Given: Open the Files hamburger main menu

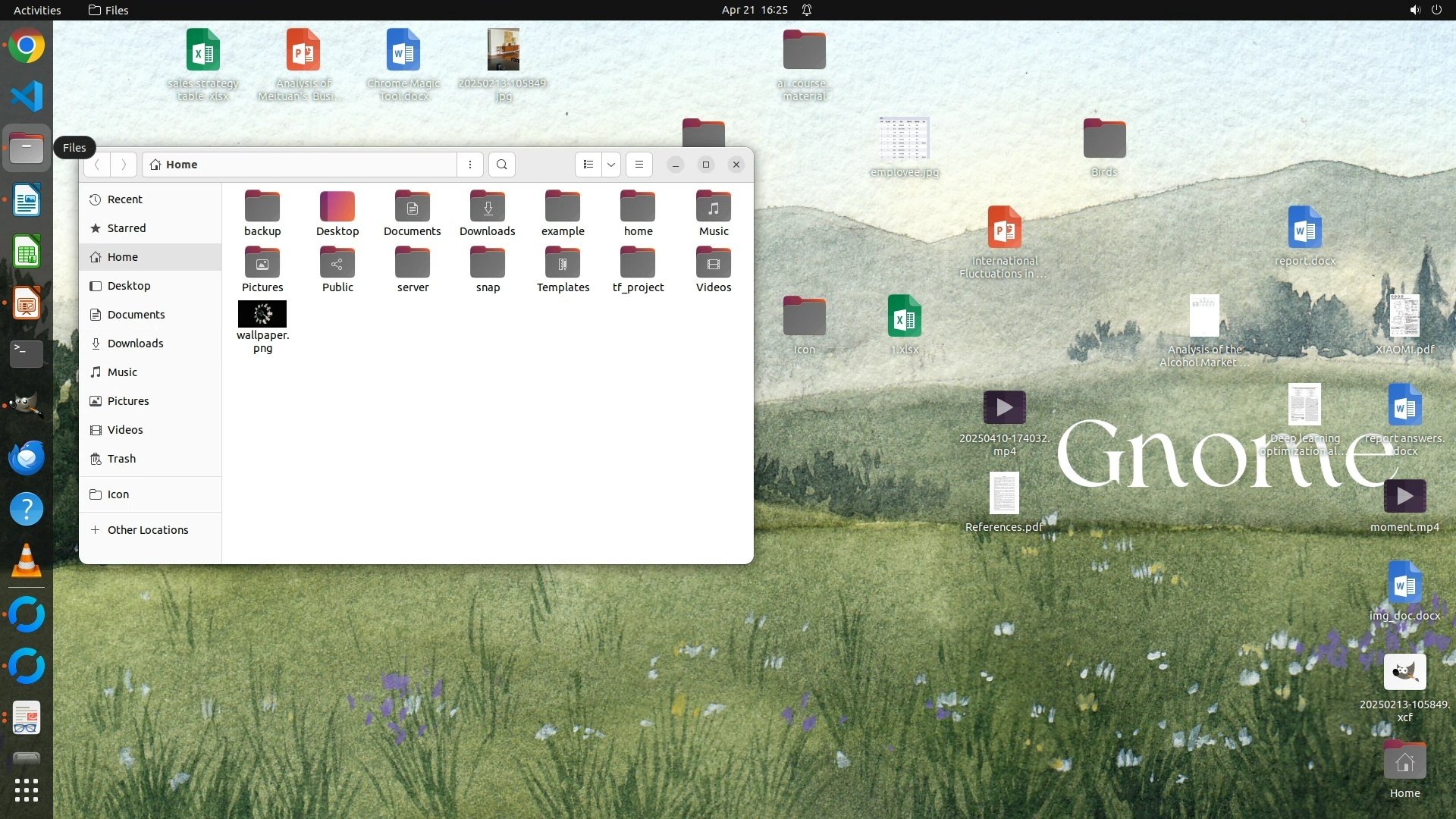Looking at the screenshot, I should coord(639,165).
